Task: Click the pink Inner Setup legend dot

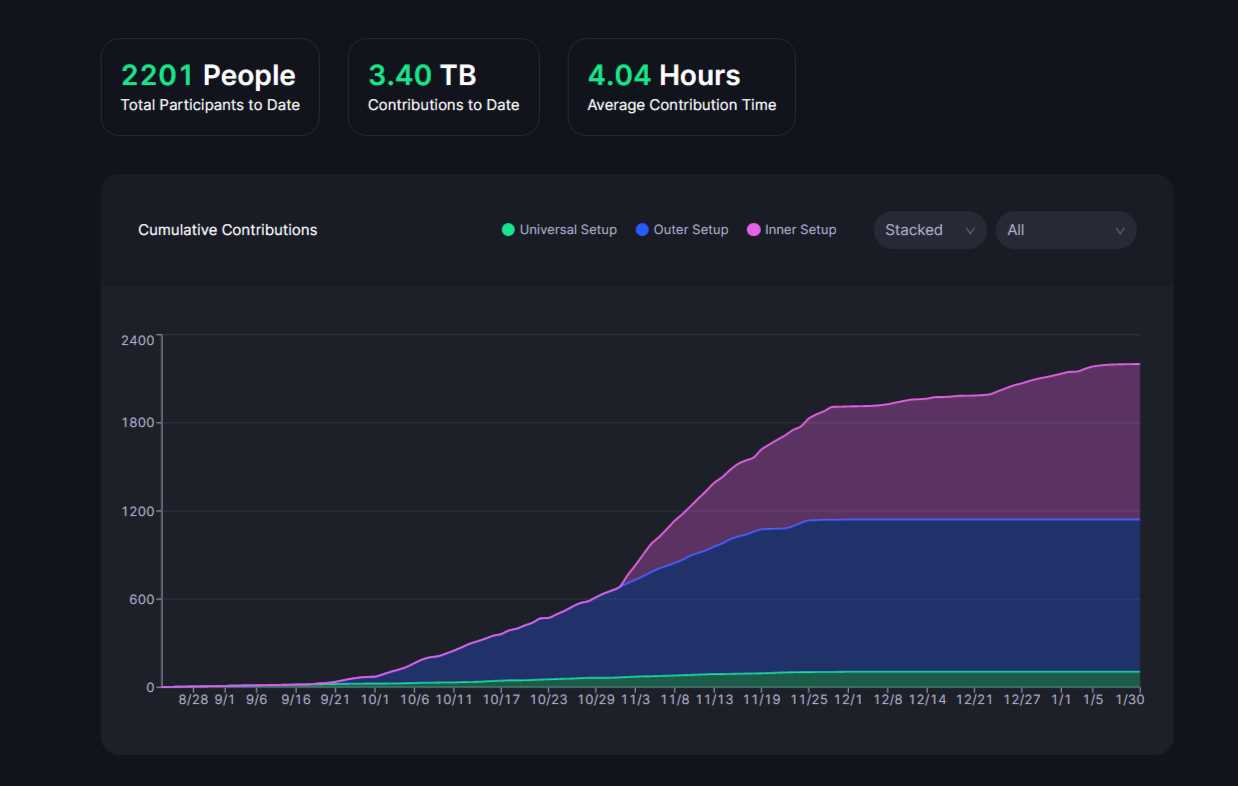Action: 753,230
